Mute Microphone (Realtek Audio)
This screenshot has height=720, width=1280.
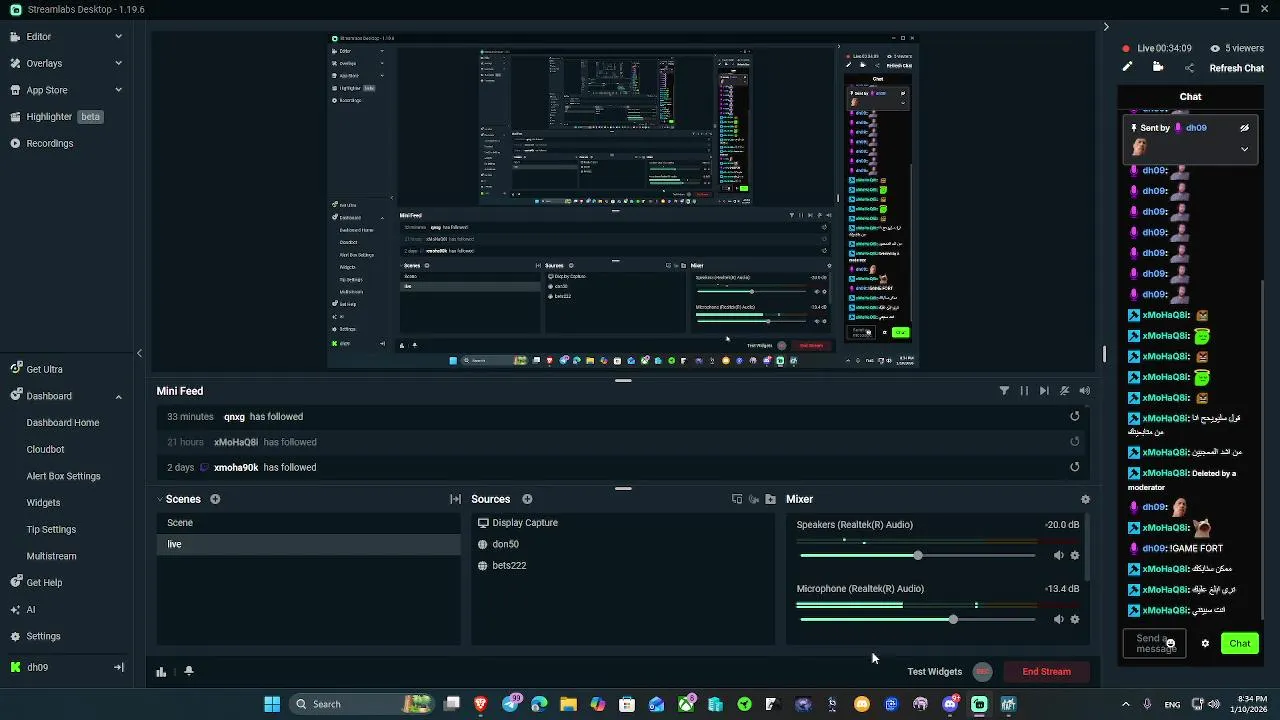[1059, 619]
